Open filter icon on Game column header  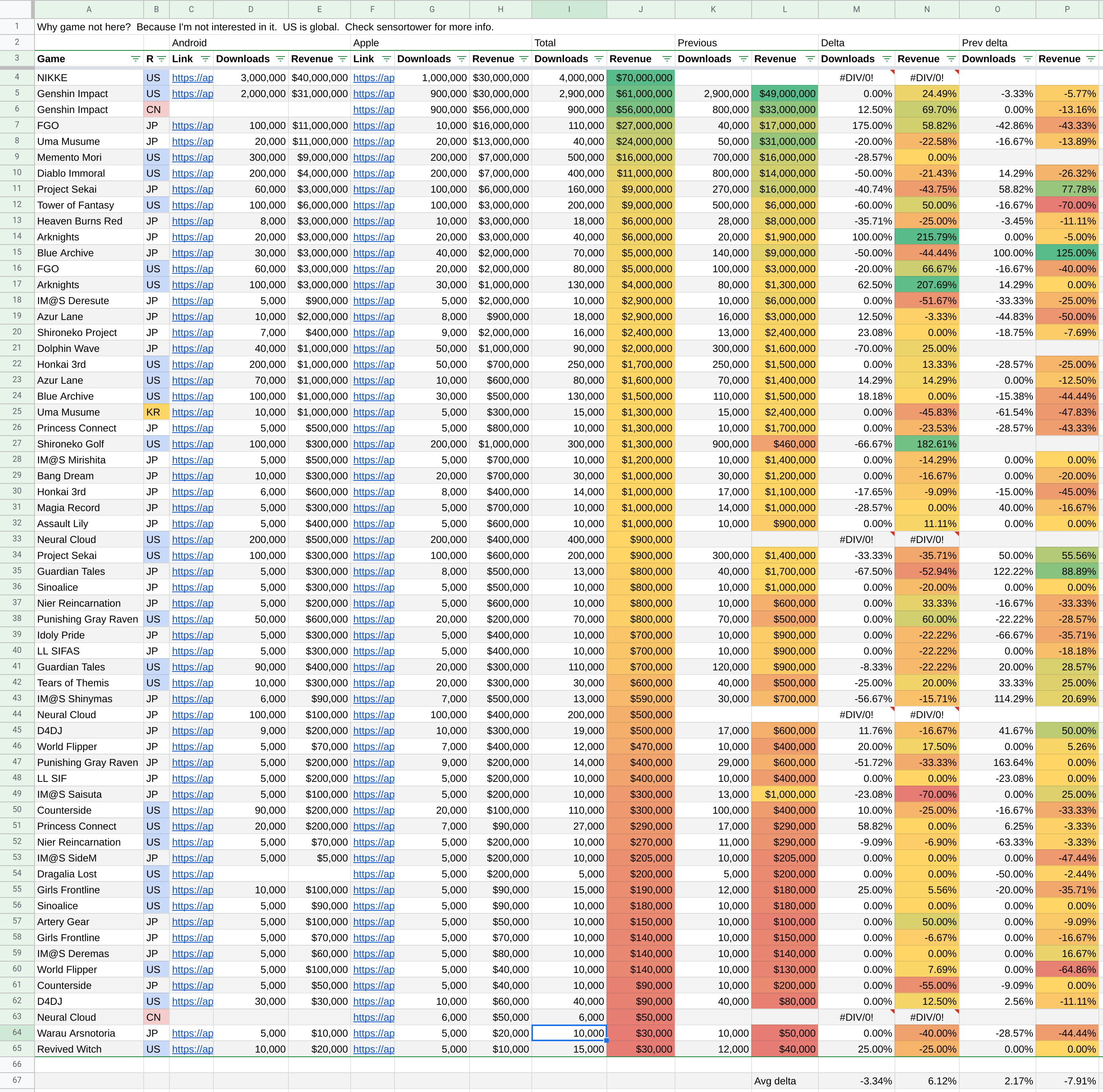tap(135, 59)
